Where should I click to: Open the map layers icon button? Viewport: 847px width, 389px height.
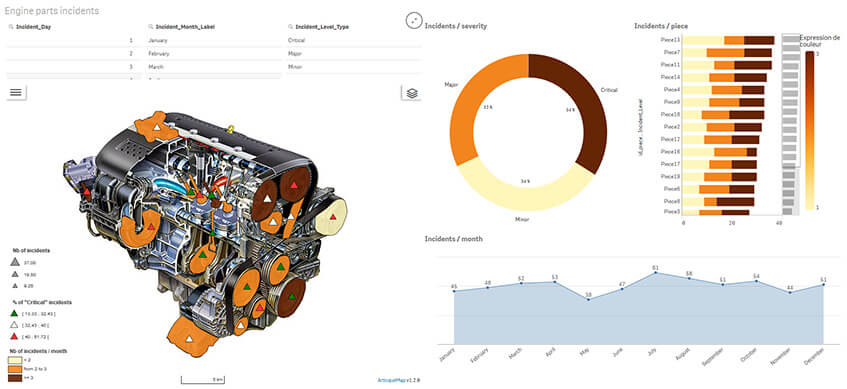(x=412, y=93)
